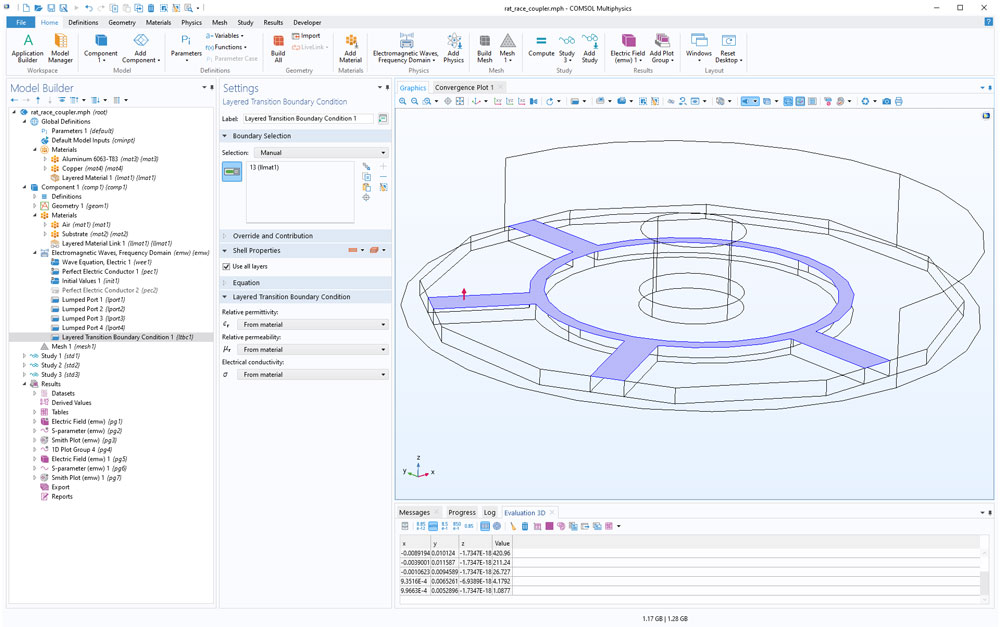Click Import in the Geometry group

306,36
